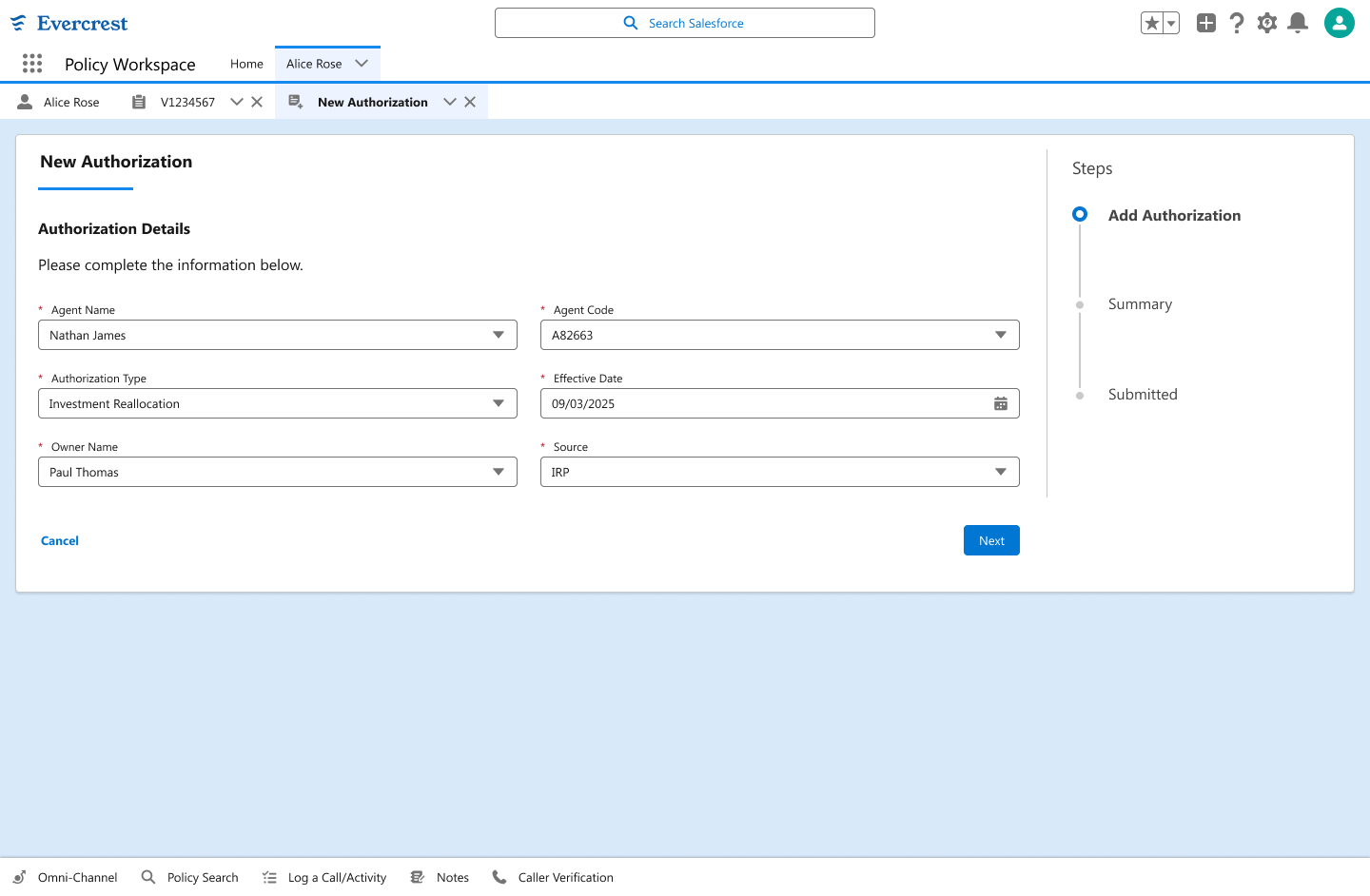1370x896 pixels.
Task: Select the Summary step
Action: pyautogui.click(x=1140, y=304)
